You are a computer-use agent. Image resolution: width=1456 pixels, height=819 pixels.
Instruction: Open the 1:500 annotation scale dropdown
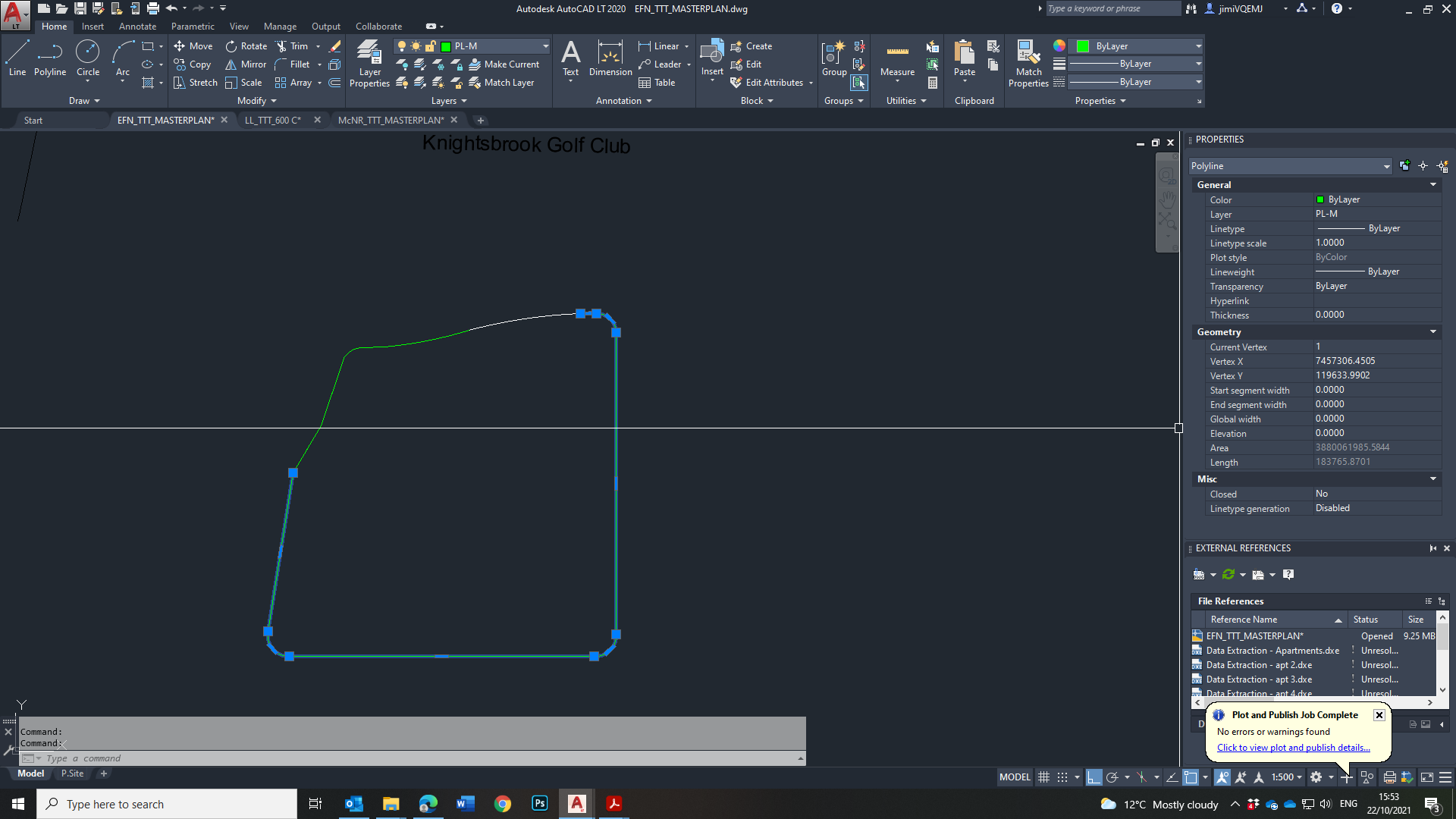tap(1287, 777)
